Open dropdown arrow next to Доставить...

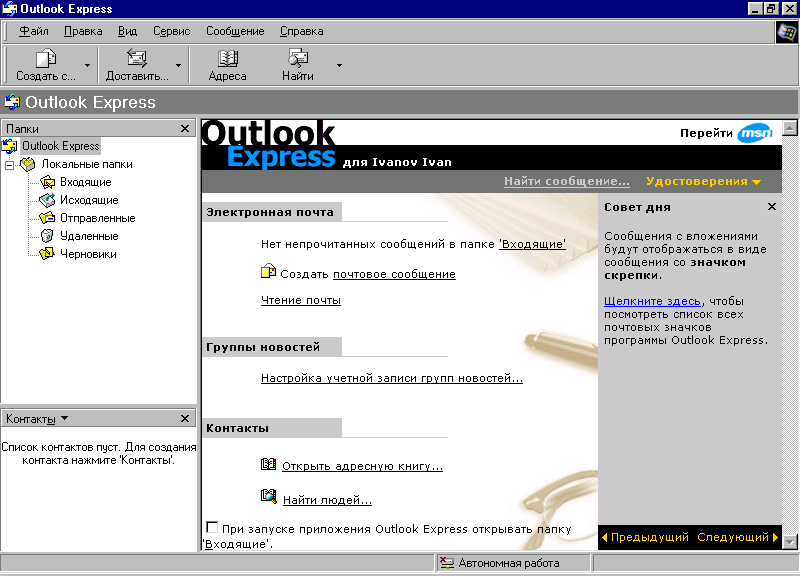178,65
